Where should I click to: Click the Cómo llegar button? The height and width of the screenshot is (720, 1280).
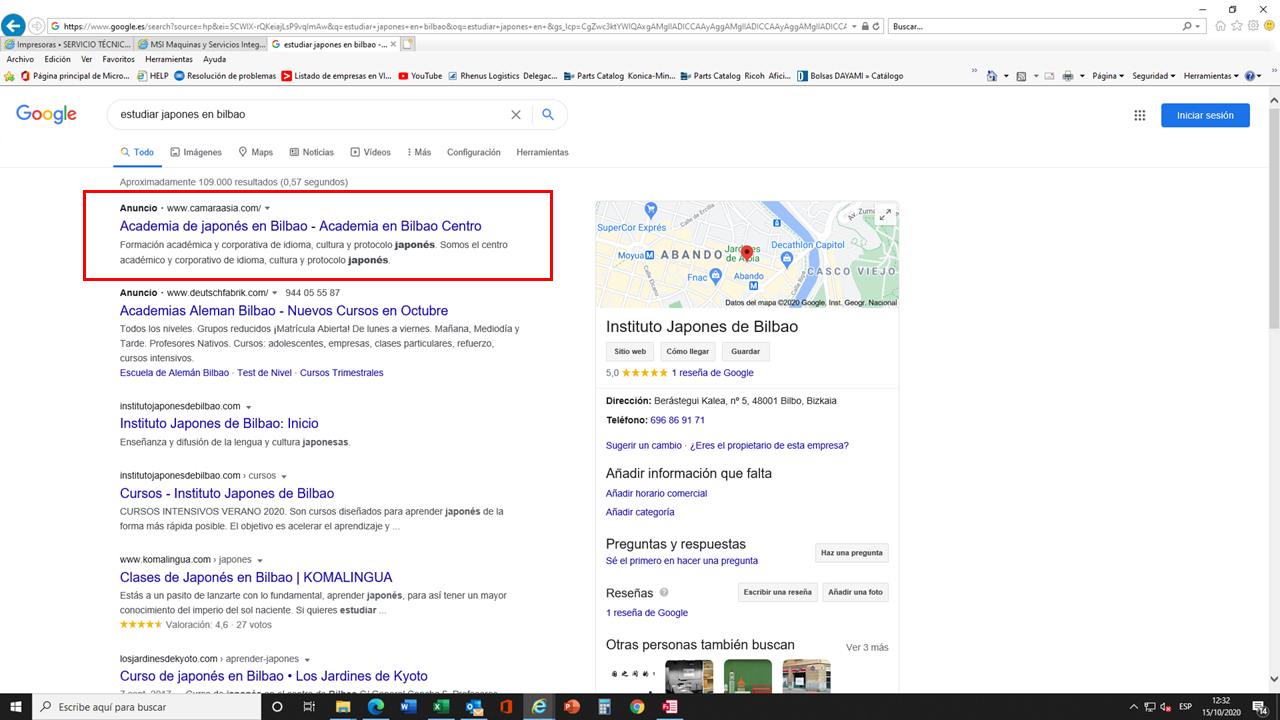click(x=688, y=351)
